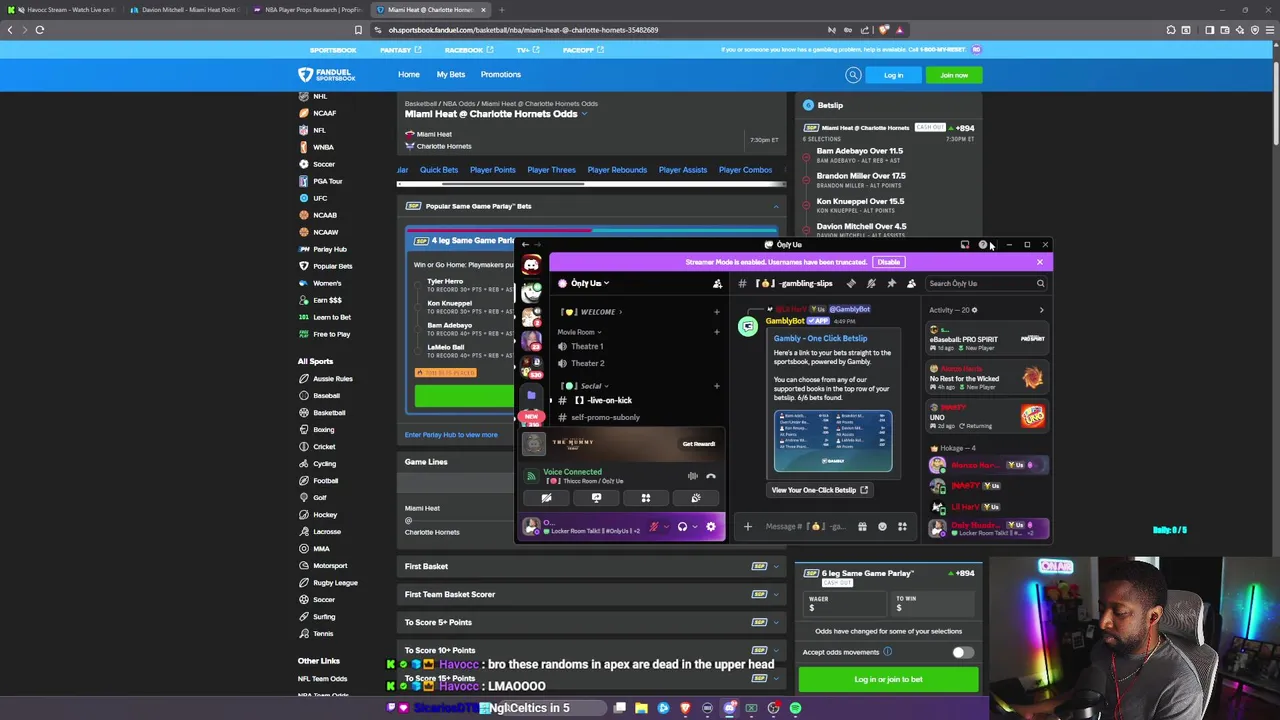Expand the First Basket market
This screenshot has height=720, width=1280.
[x=590, y=566]
